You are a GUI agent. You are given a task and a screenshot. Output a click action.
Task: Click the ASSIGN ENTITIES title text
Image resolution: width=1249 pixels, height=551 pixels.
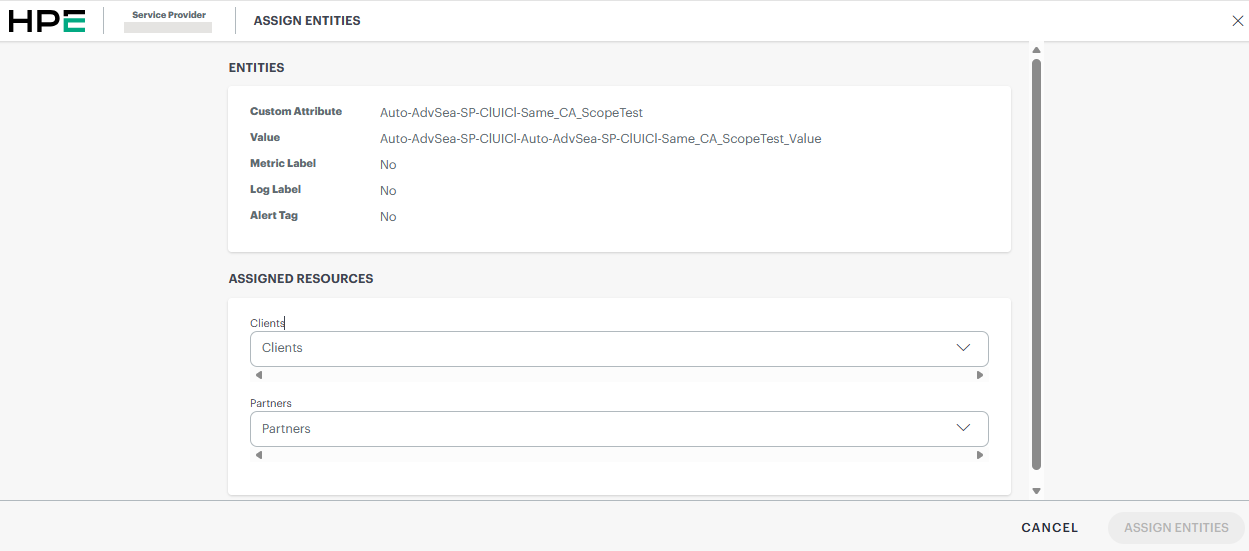[x=307, y=21]
